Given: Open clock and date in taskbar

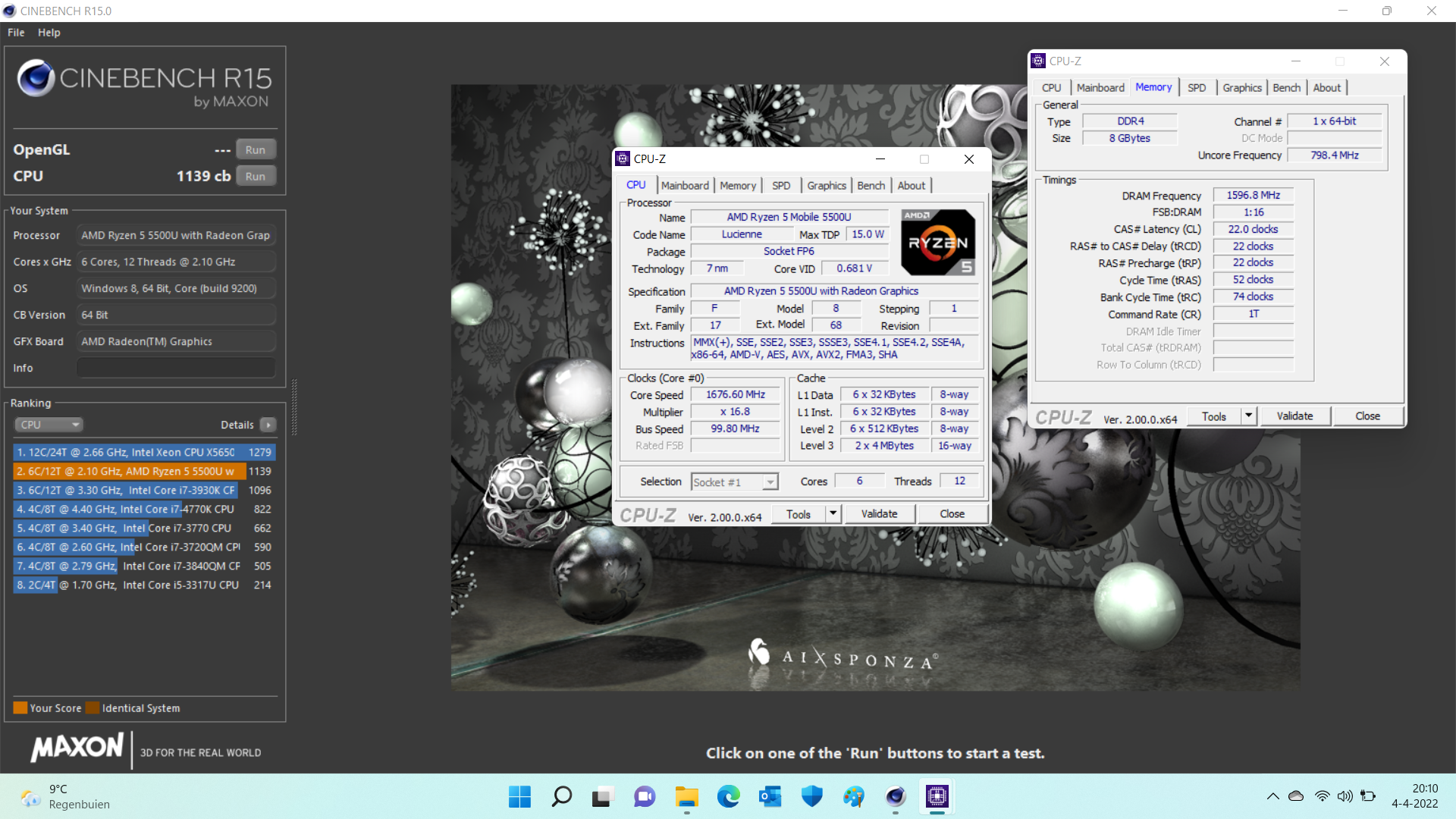Looking at the screenshot, I should (x=1415, y=796).
